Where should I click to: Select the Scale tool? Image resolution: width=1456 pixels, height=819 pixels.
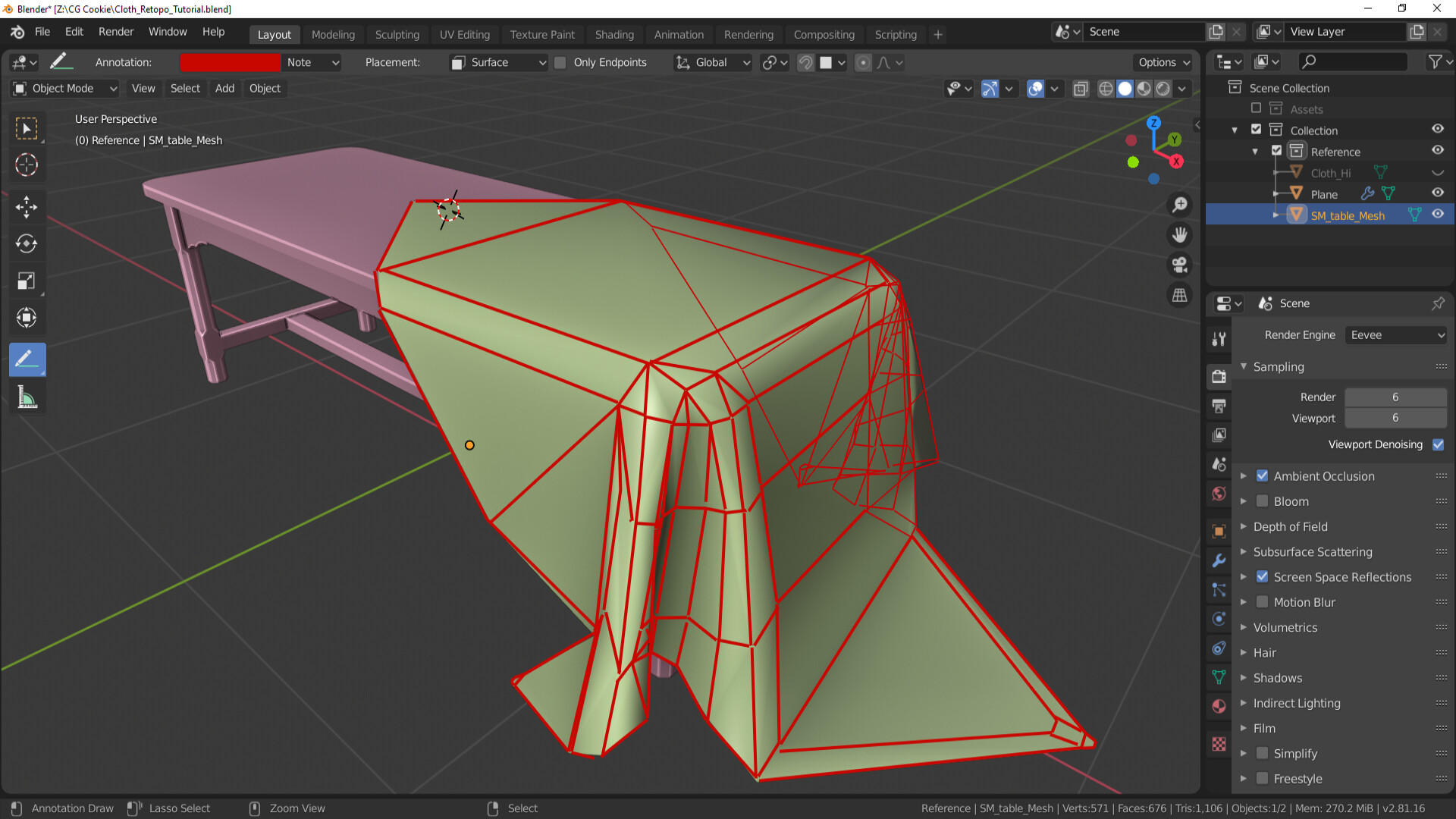coord(27,281)
